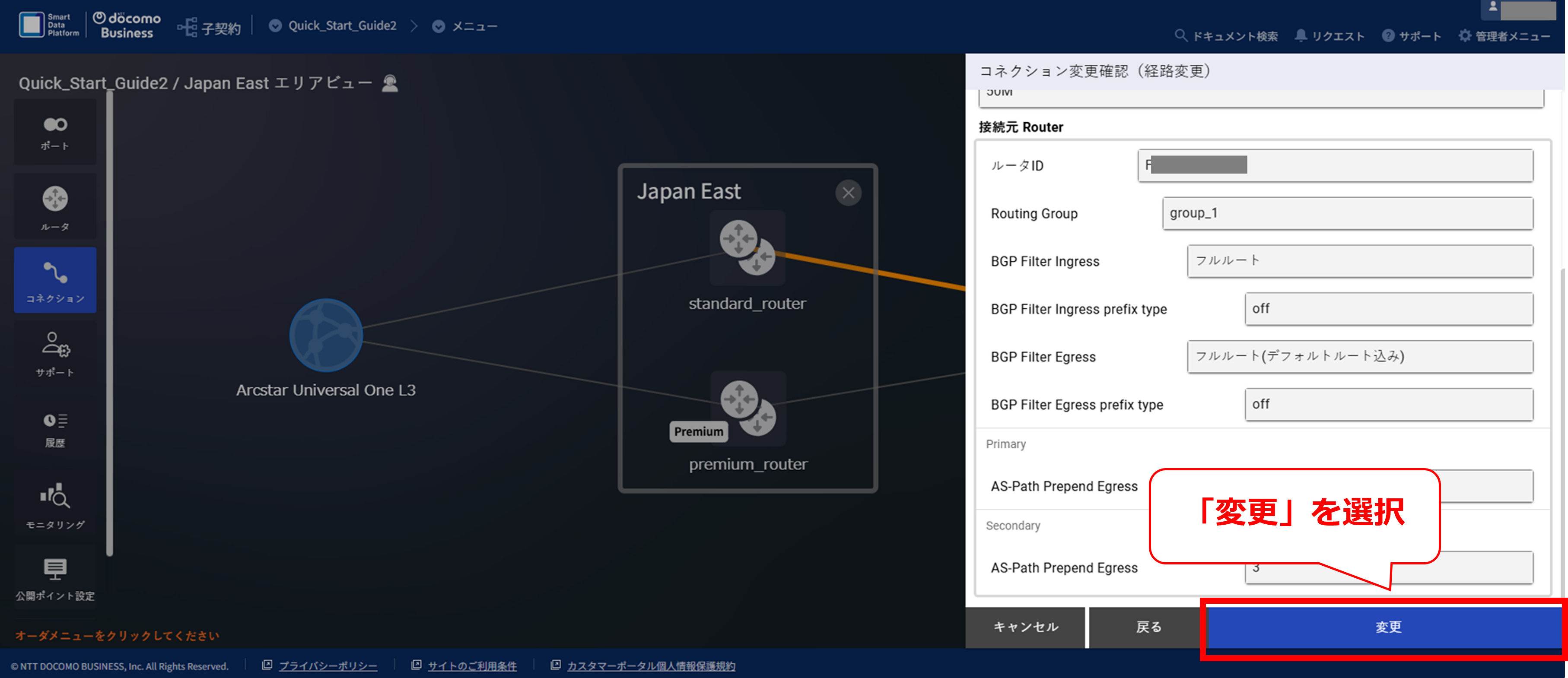The width and height of the screenshot is (1568, 678).
Task: Select the standard_router icon
Action: click(747, 248)
